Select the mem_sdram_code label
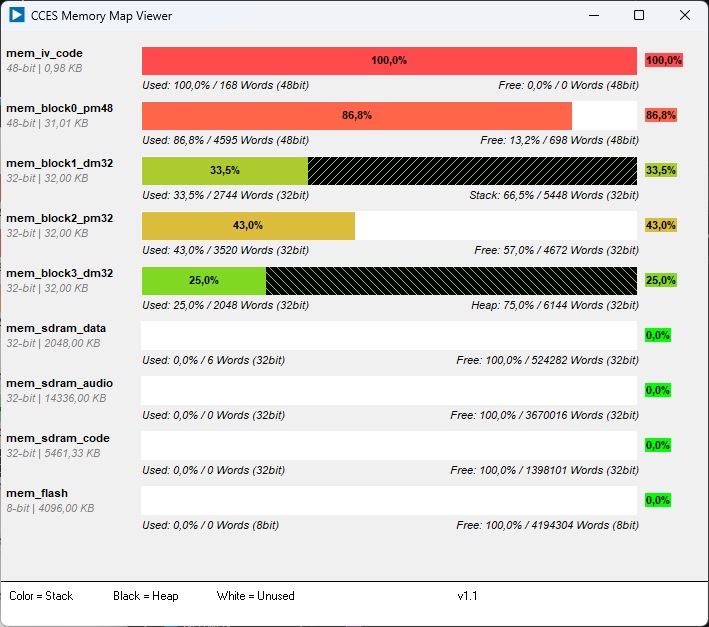 point(58,438)
